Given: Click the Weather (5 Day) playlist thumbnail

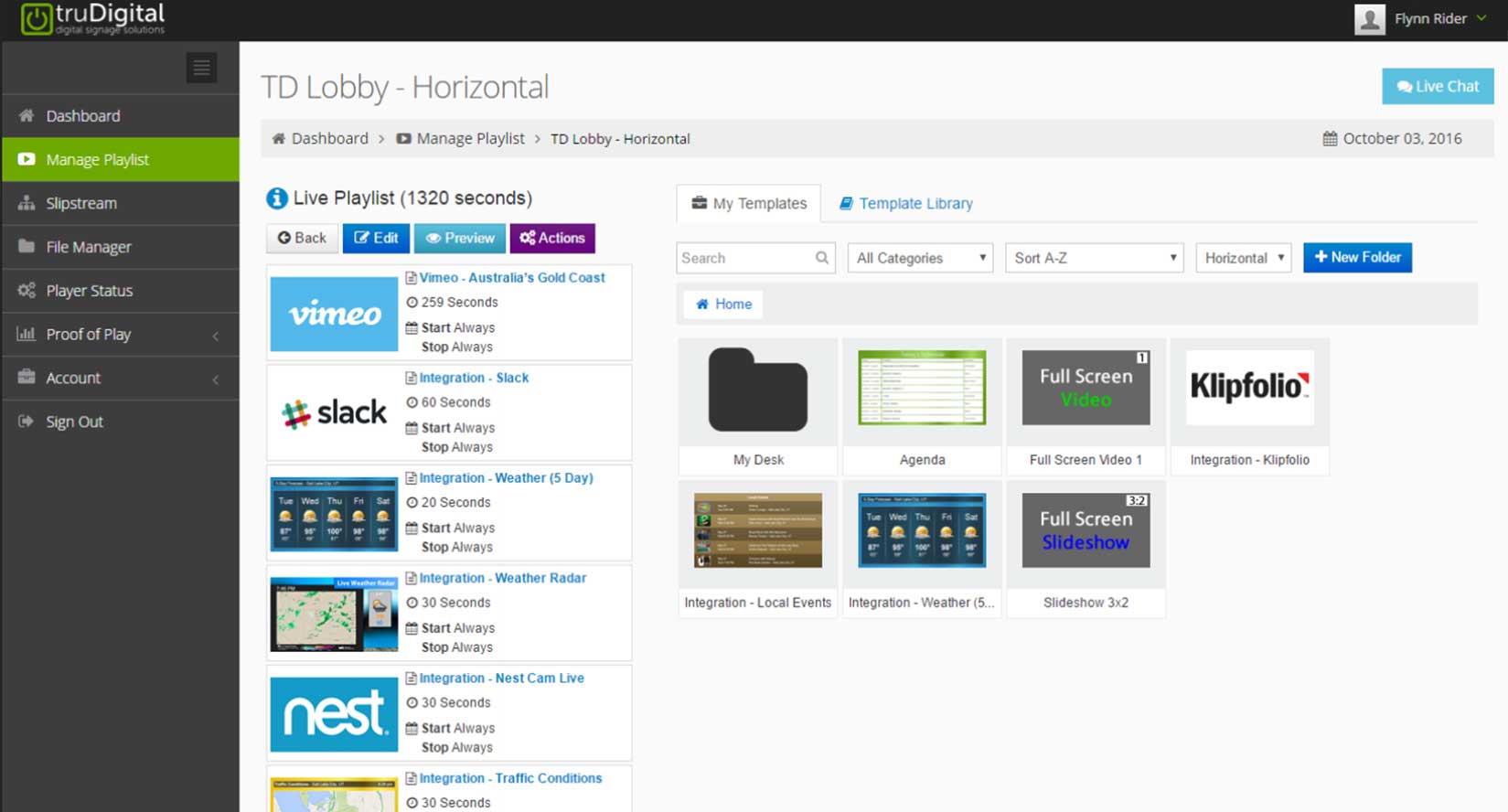Looking at the screenshot, I should pyautogui.click(x=334, y=514).
